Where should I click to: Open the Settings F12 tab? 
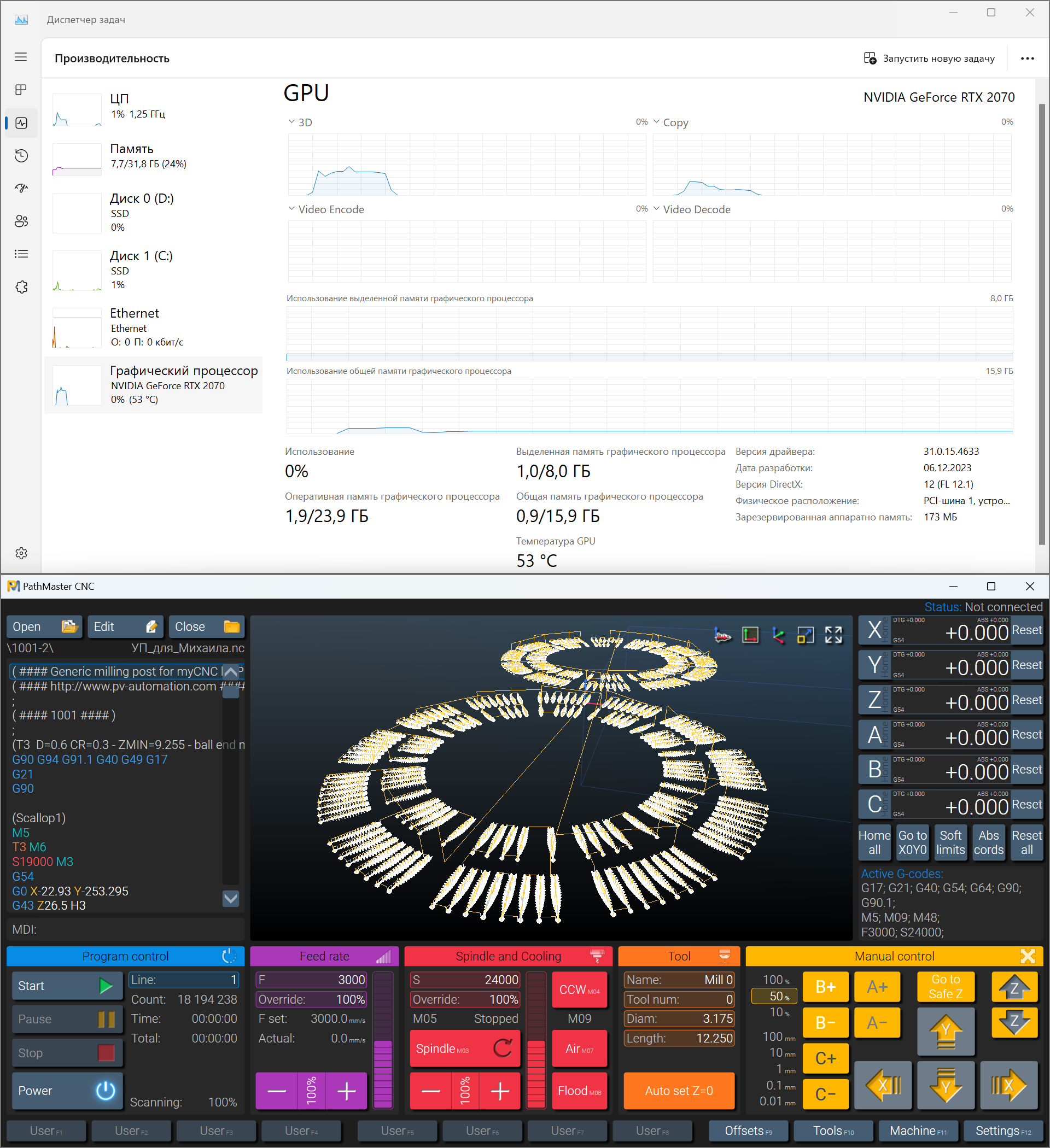[1003, 1131]
